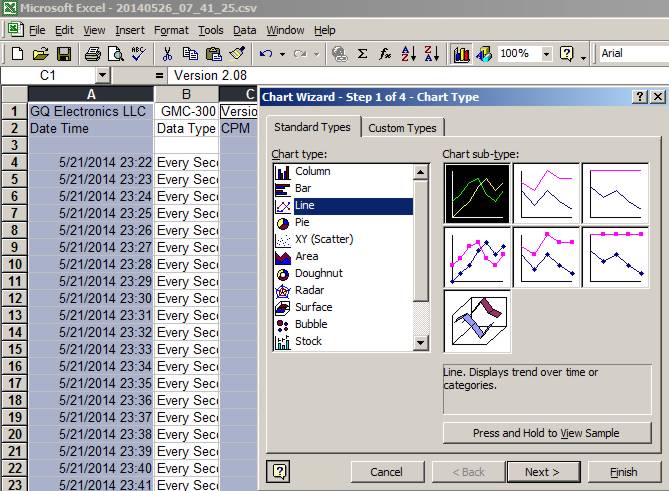The width and height of the screenshot is (669, 491).
Task: Click Press and Hold to View Sample
Action: point(547,433)
